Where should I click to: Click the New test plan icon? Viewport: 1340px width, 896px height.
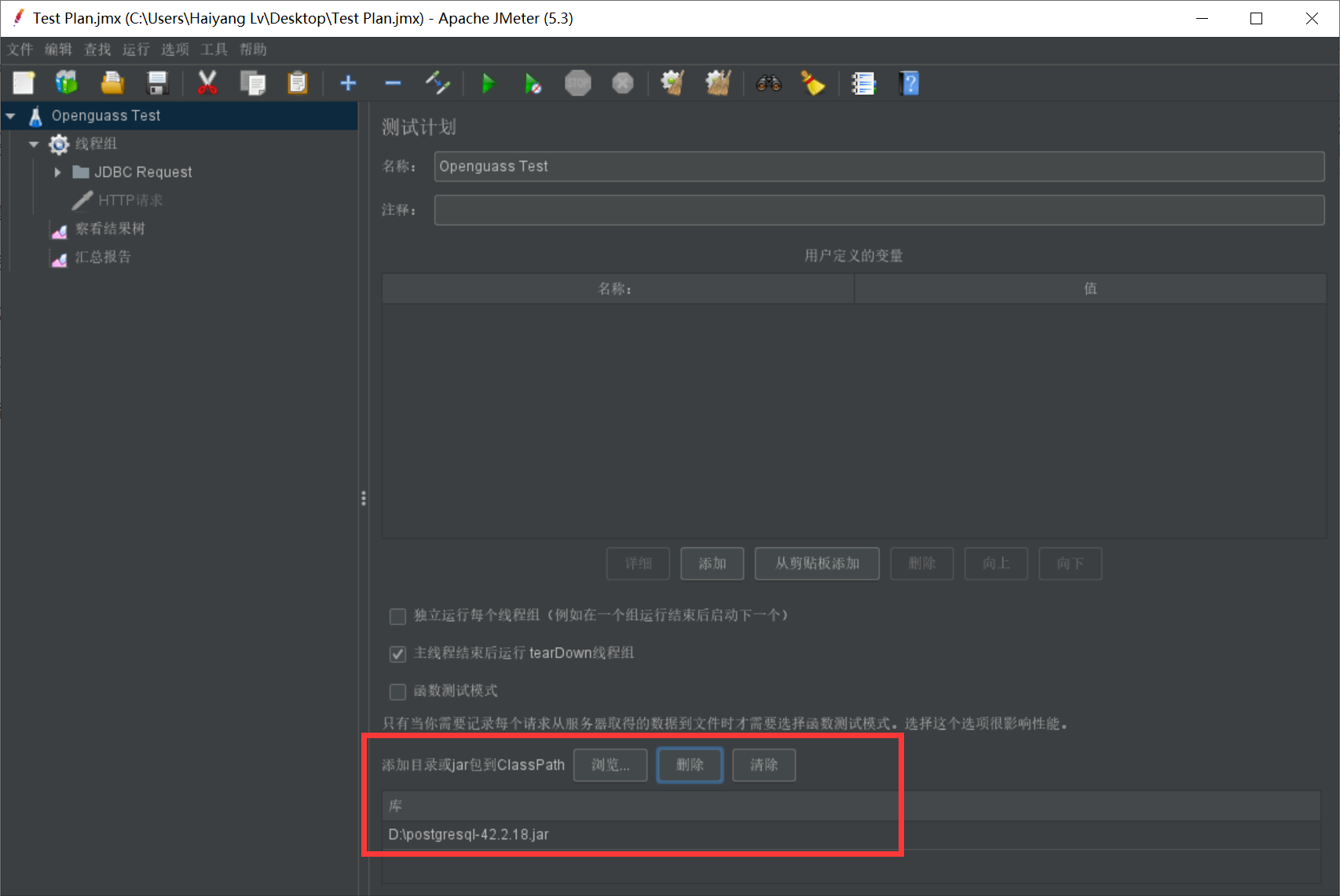[x=24, y=82]
